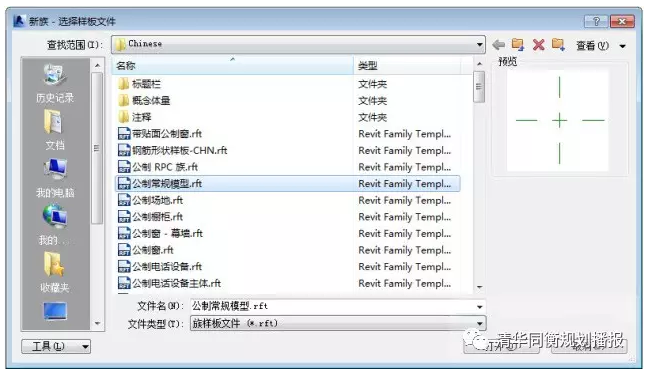Viewport: 654px width, 379px height.
Task: Expand the 查找范围 Chinese folder dropdown
Action: (480, 44)
